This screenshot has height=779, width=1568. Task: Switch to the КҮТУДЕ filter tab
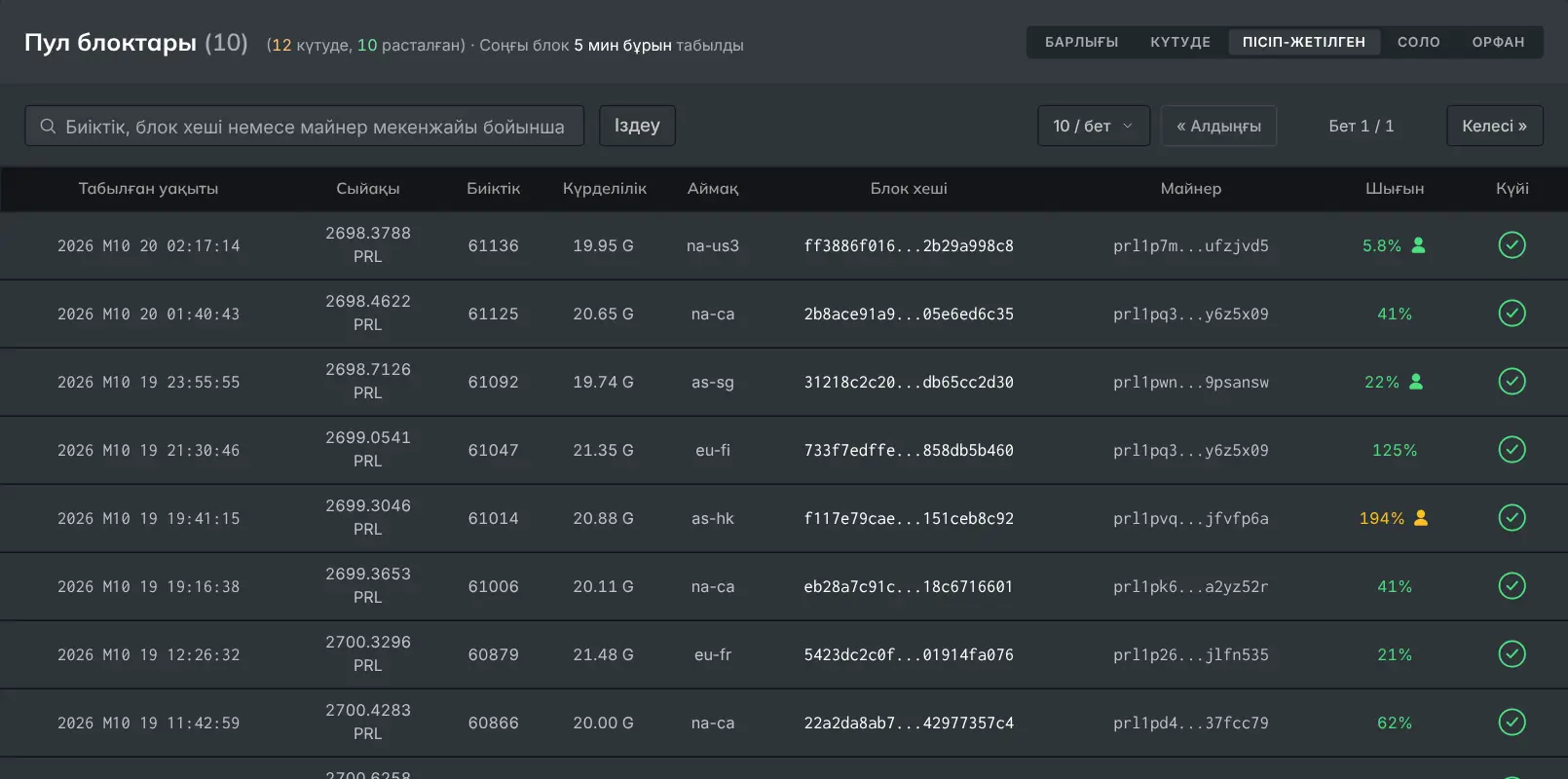[x=1180, y=42]
